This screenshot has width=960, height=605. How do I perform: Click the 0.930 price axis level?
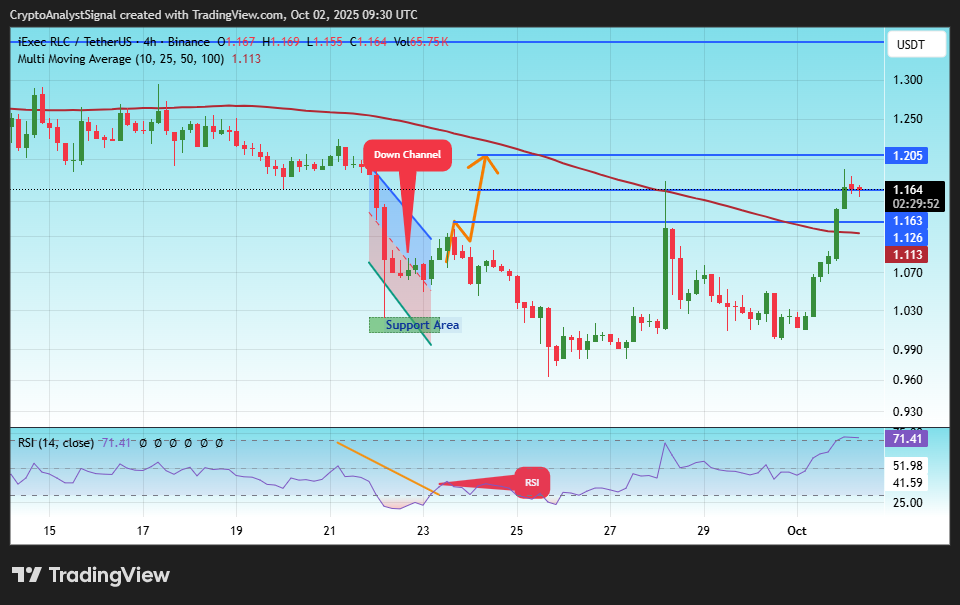907,411
